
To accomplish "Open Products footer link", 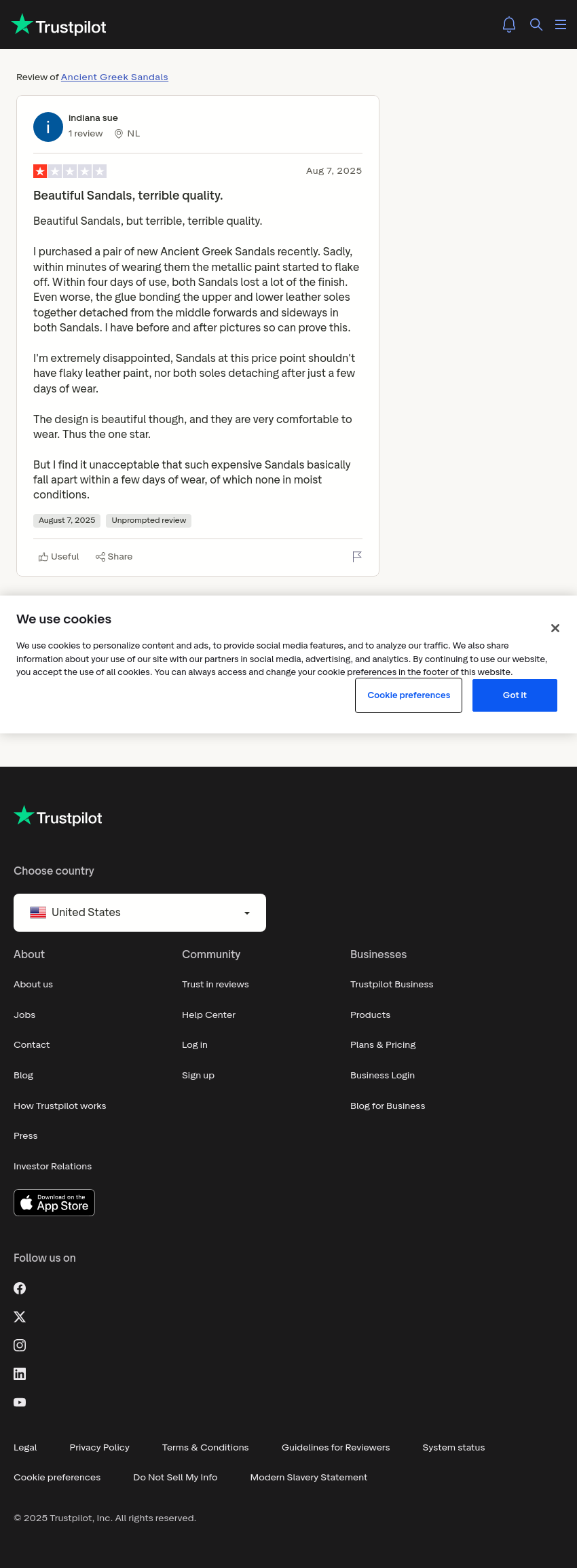I will click(x=370, y=1015).
